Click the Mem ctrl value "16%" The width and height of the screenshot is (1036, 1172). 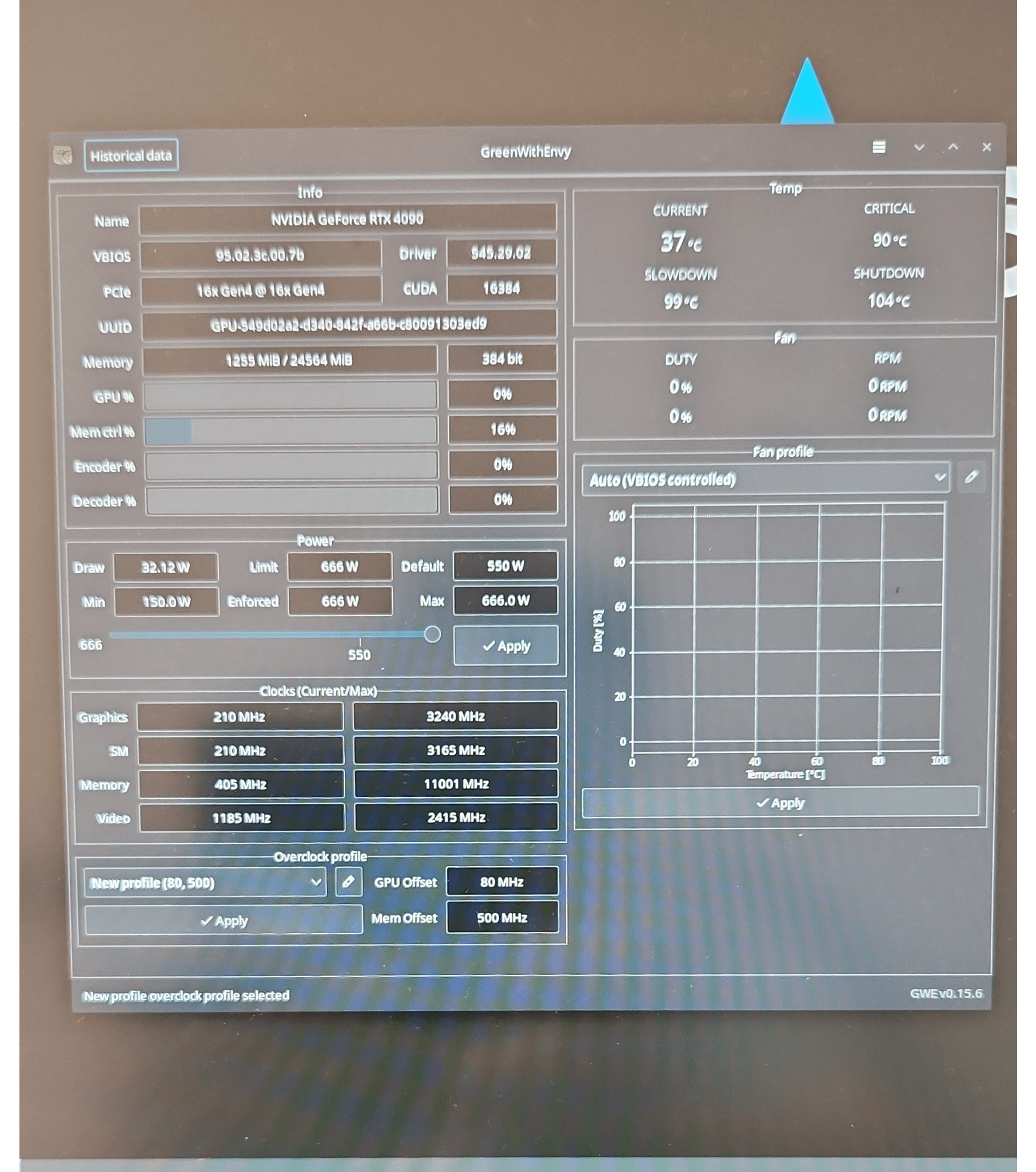coord(503,429)
